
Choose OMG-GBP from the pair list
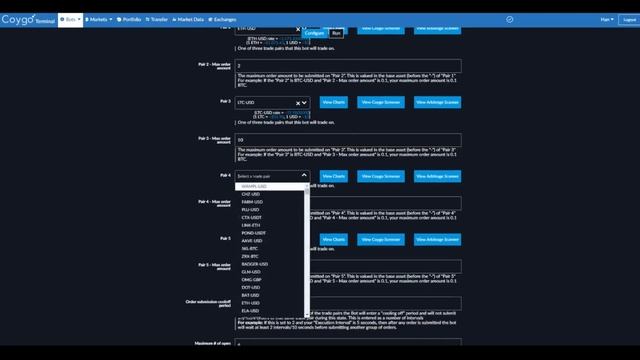coord(270,280)
